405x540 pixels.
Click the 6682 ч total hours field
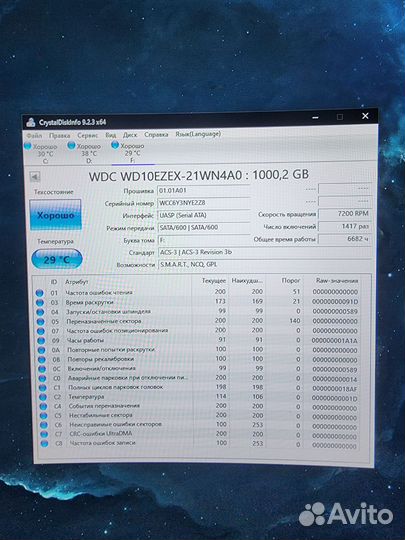345,239
